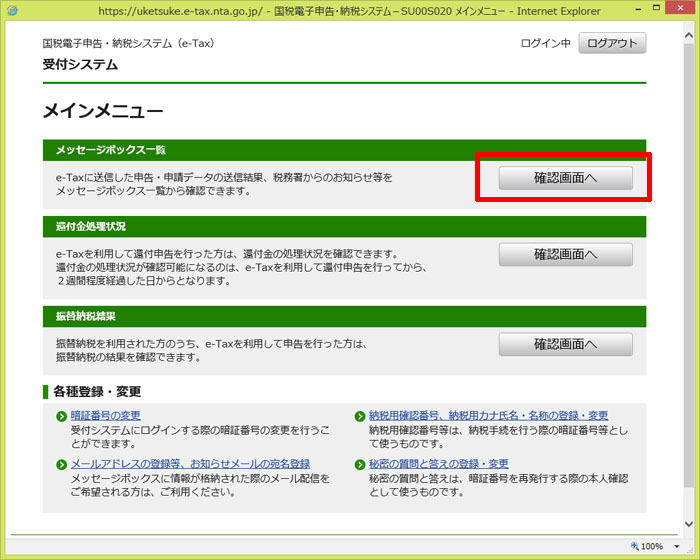
Task: Click the ログイン中 status text
Action: pos(546,43)
